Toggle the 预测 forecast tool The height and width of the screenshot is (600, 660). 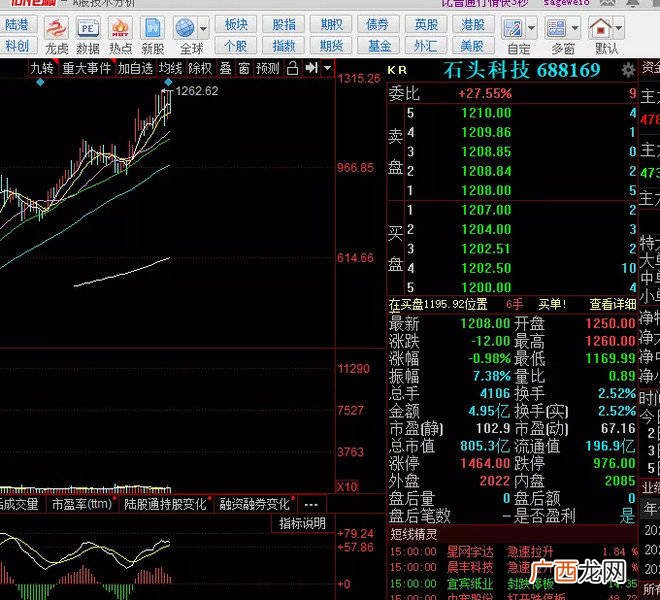point(268,68)
